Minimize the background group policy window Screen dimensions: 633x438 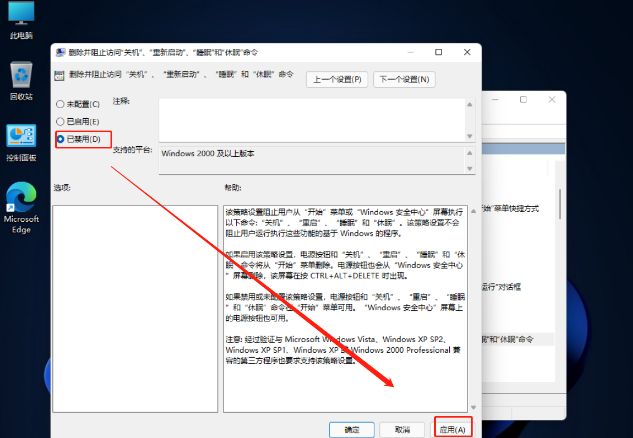click(x=495, y=99)
